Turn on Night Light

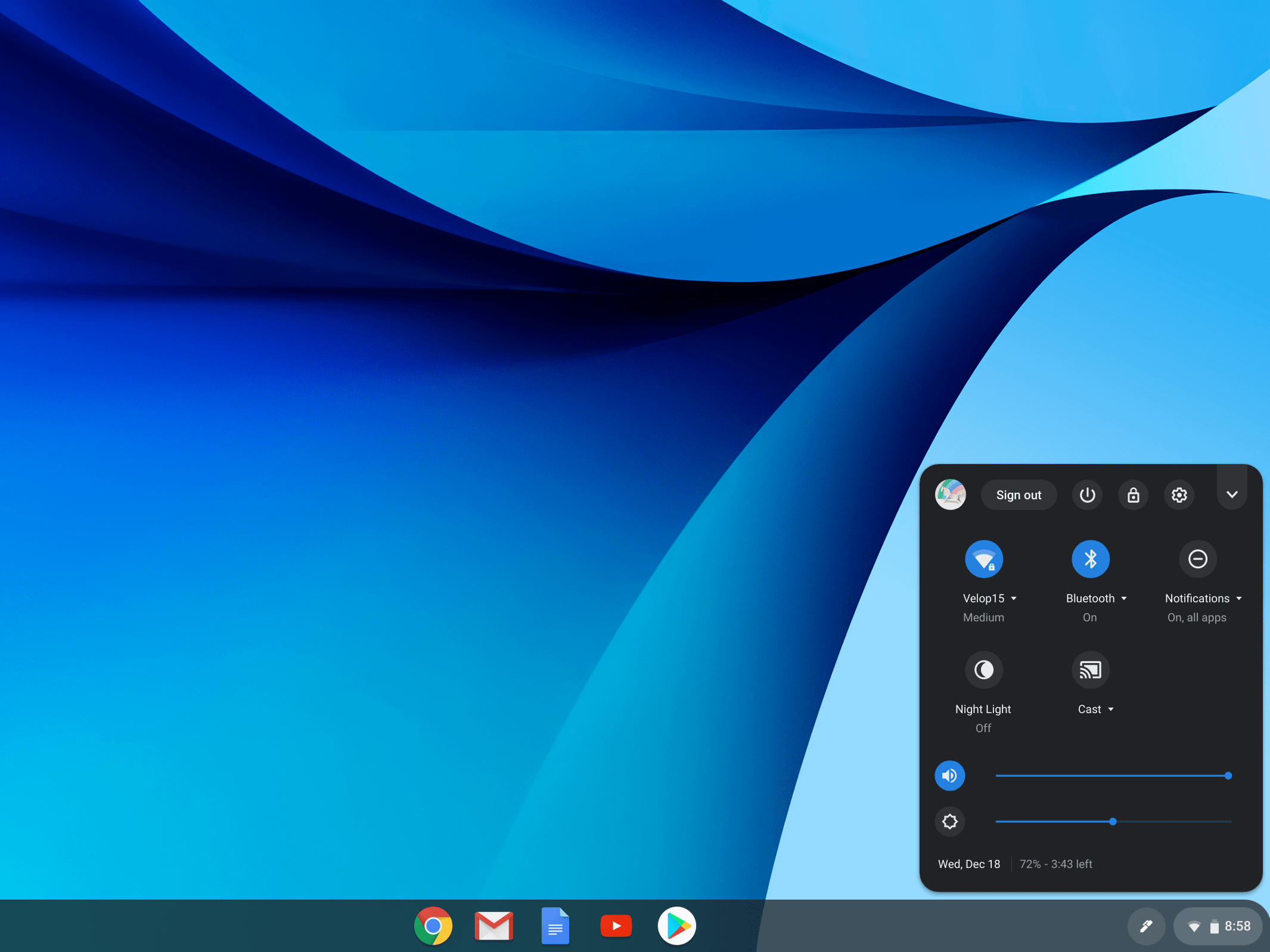[983, 670]
